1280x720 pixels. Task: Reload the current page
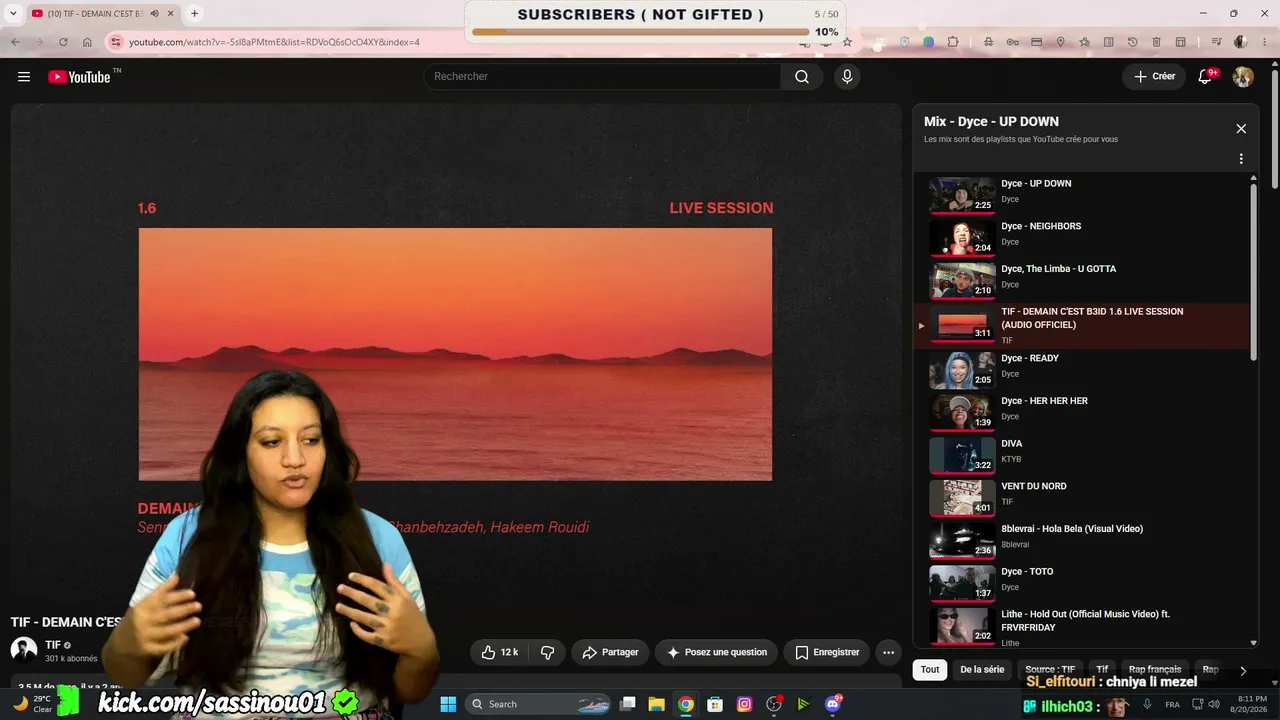click(x=63, y=42)
